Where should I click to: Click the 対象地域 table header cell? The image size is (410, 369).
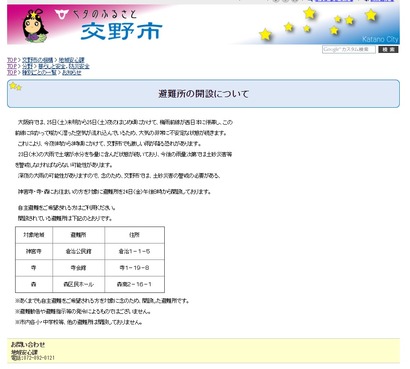coord(34,235)
